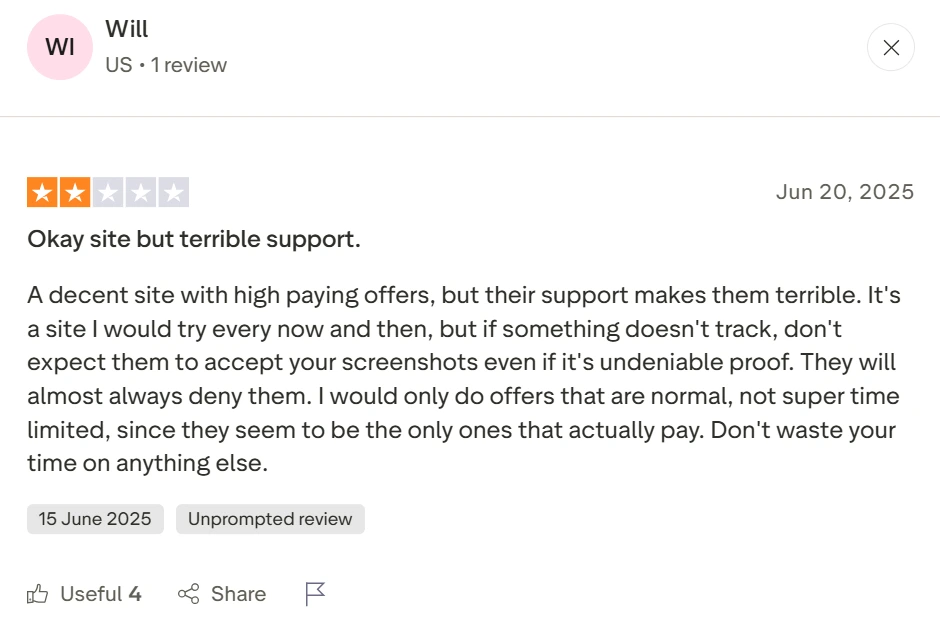Close the review popup with the X
This screenshot has width=940, height=639.
(890, 47)
